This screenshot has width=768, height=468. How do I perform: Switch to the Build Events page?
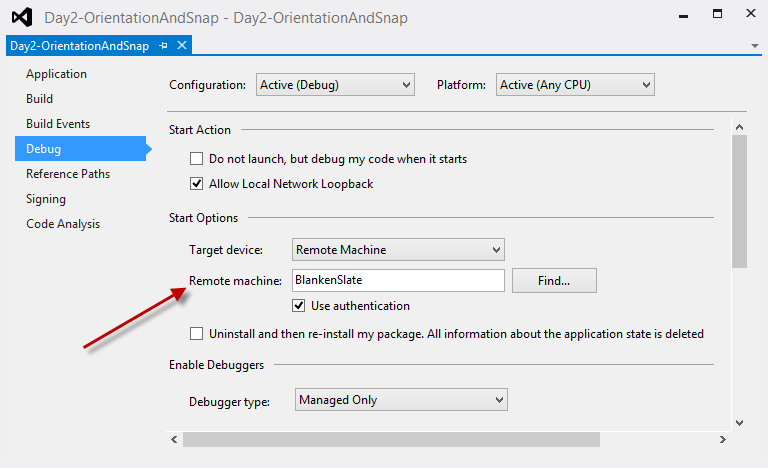[58, 124]
